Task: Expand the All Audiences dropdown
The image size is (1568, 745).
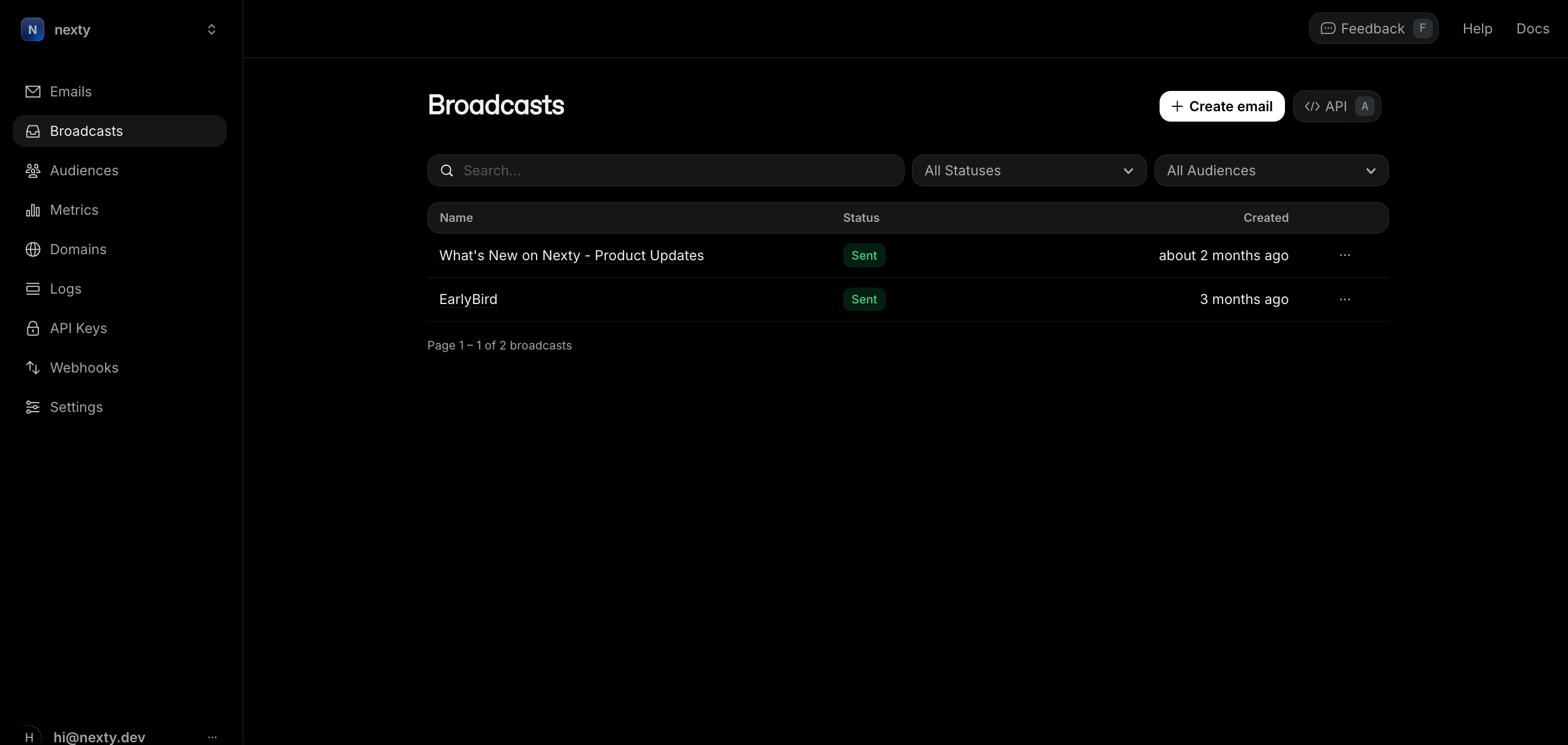Action: (1271, 170)
